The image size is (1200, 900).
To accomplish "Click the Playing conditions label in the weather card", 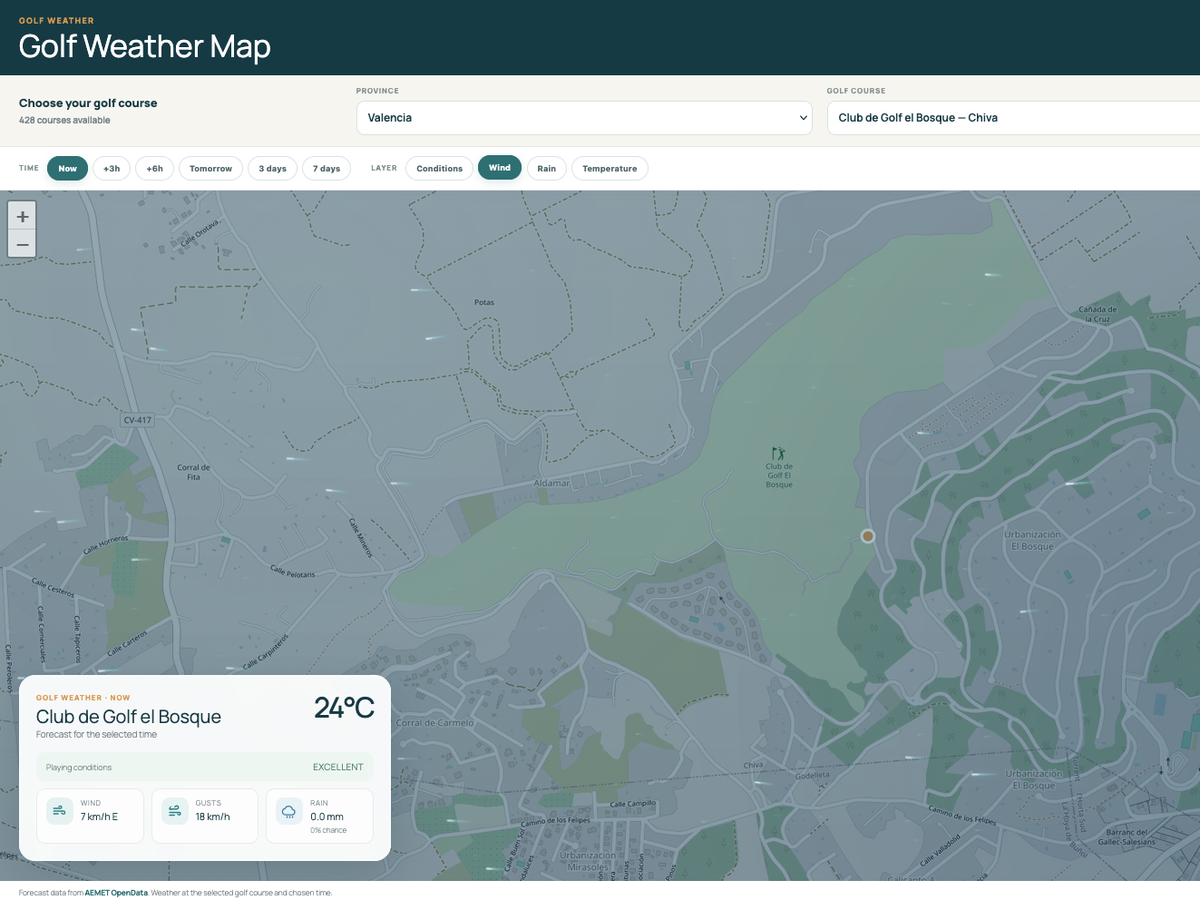I will [x=79, y=768].
